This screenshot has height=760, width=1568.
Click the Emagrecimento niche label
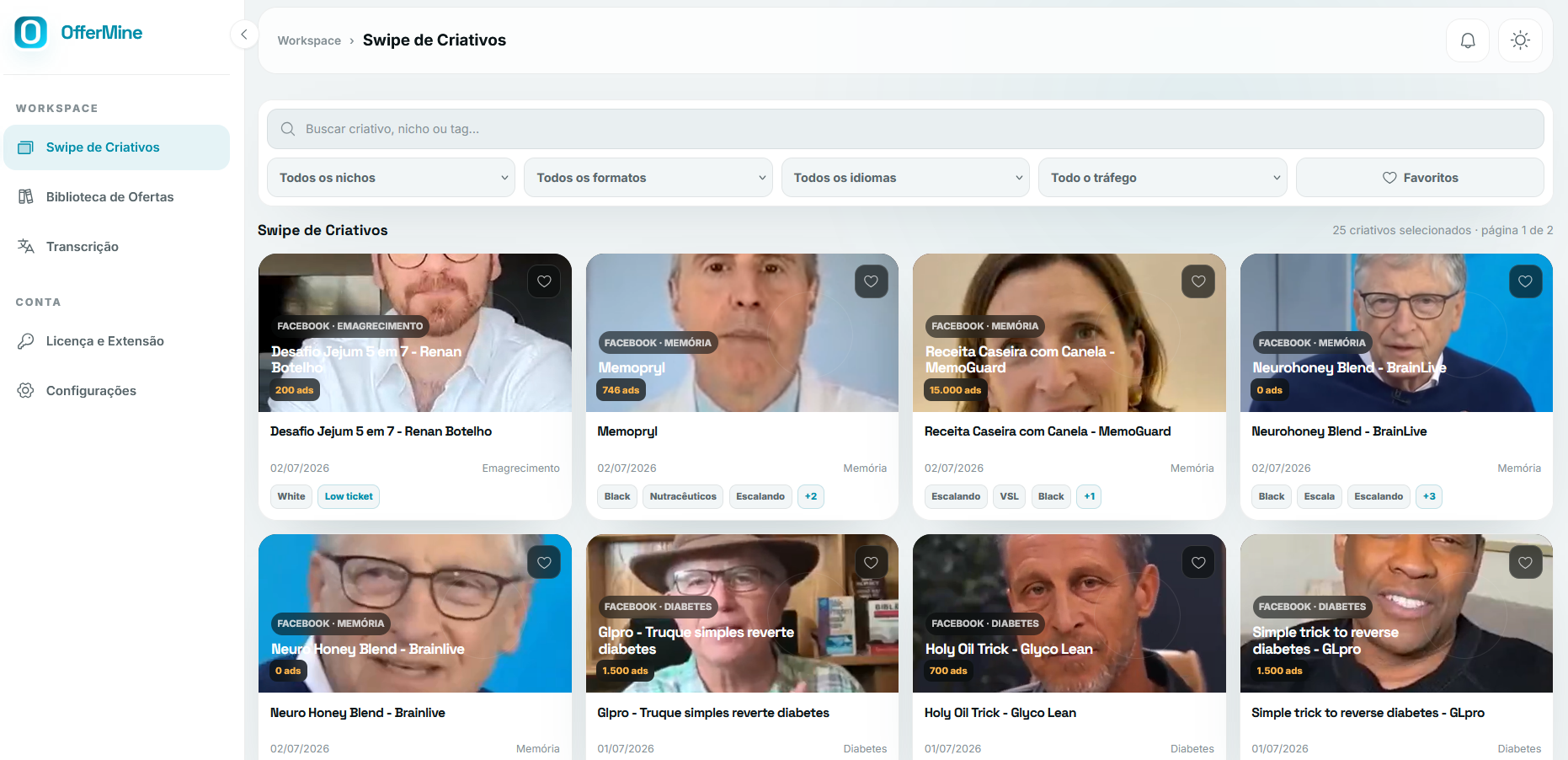point(520,468)
